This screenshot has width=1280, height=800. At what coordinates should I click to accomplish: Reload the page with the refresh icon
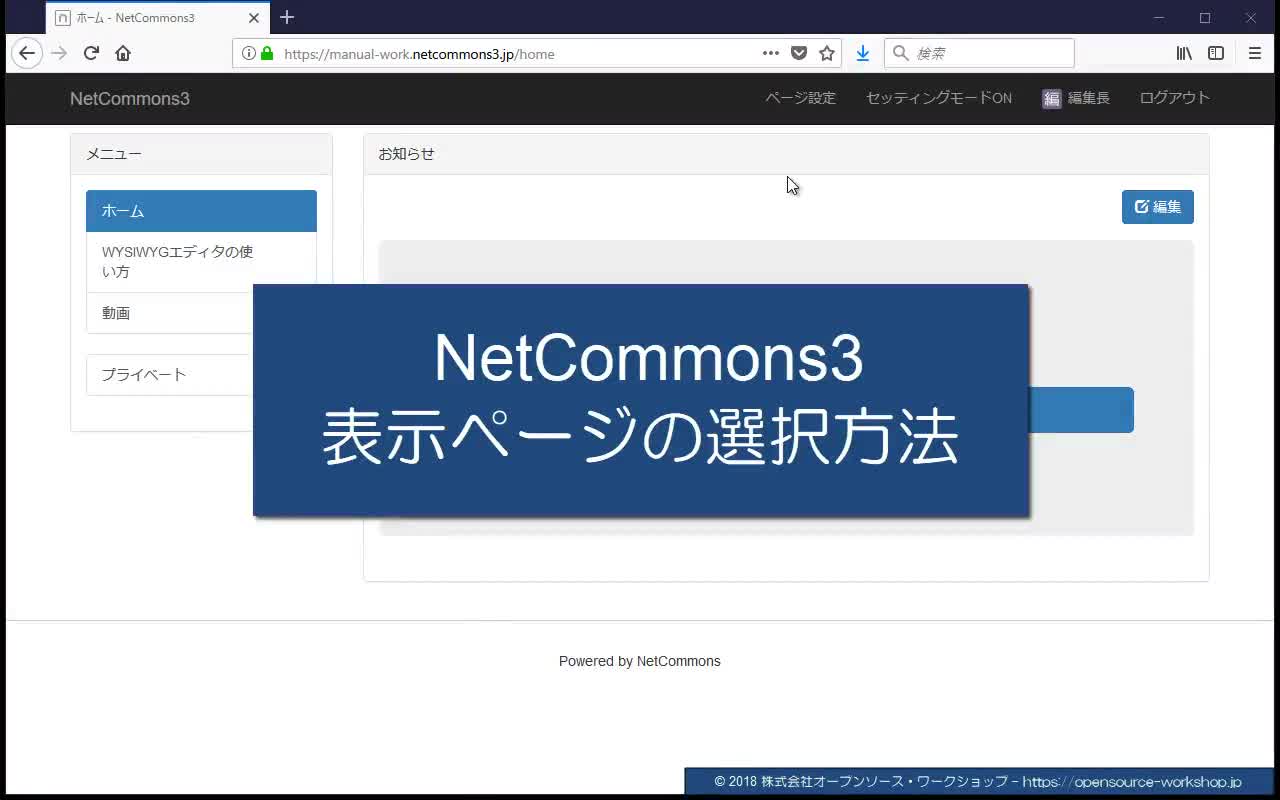click(x=91, y=53)
